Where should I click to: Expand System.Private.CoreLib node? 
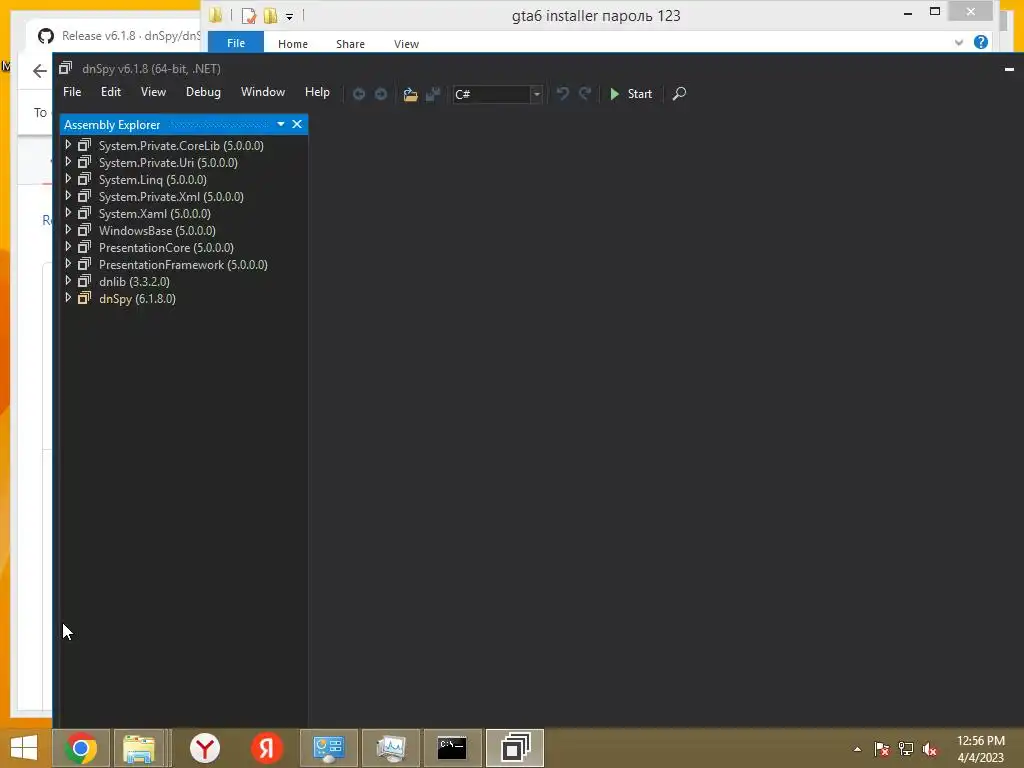[x=68, y=145]
